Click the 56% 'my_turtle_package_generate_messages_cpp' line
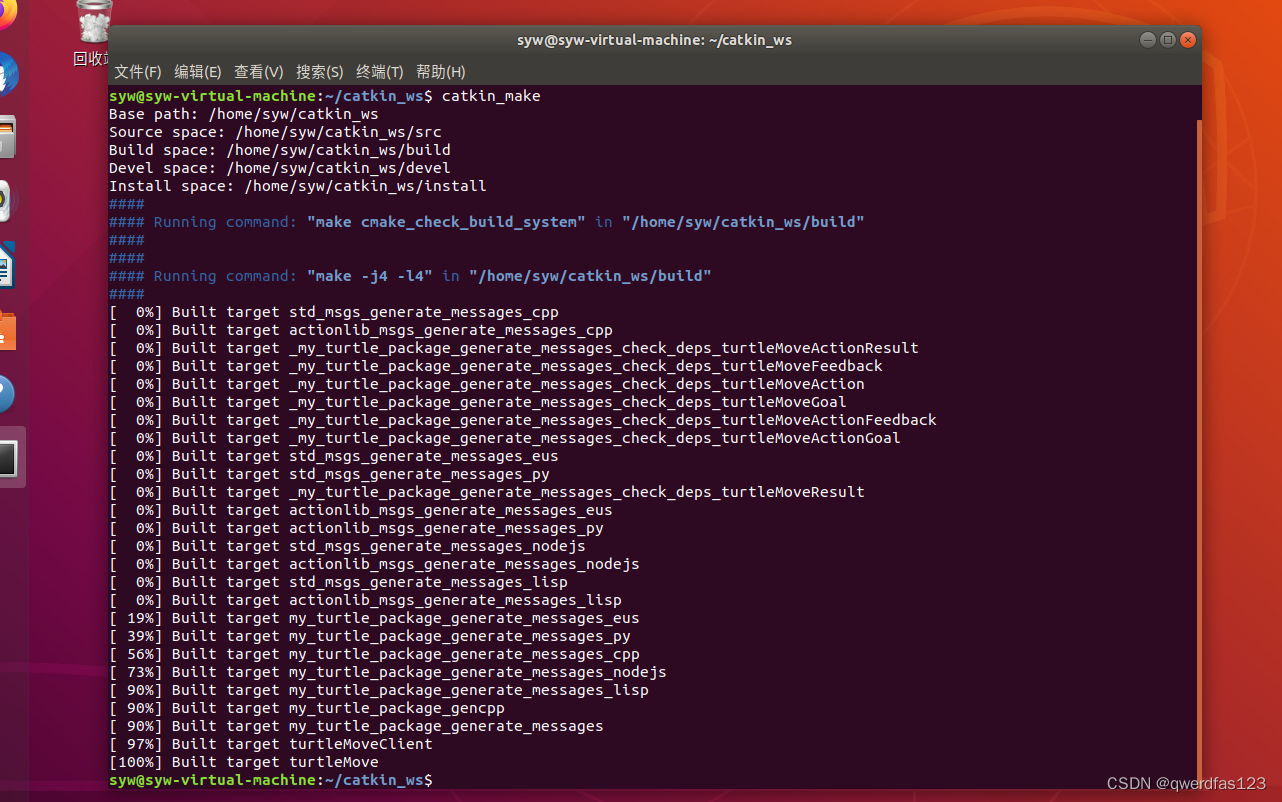 (x=374, y=654)
